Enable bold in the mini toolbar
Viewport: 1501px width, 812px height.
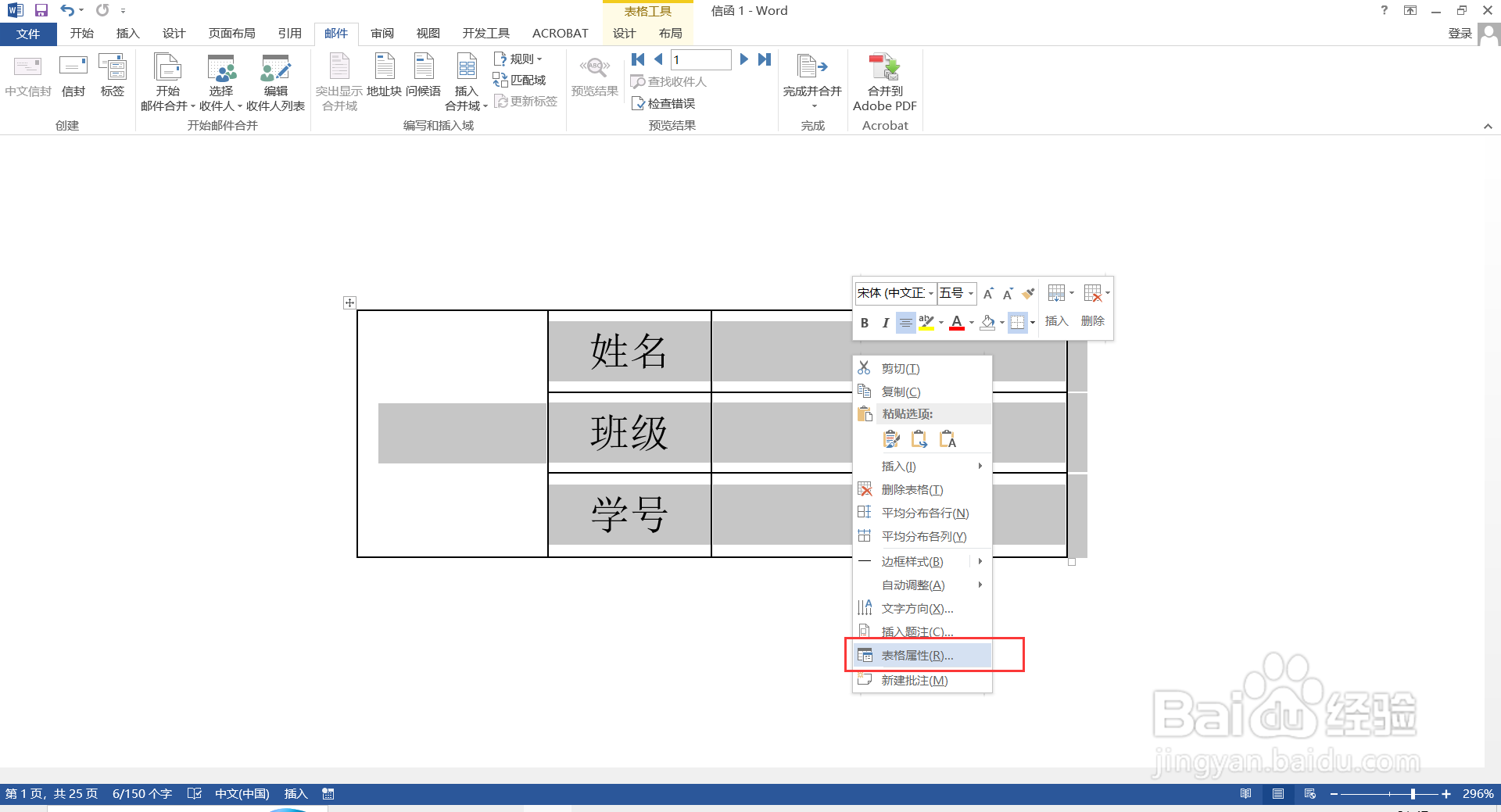(865, 322)
